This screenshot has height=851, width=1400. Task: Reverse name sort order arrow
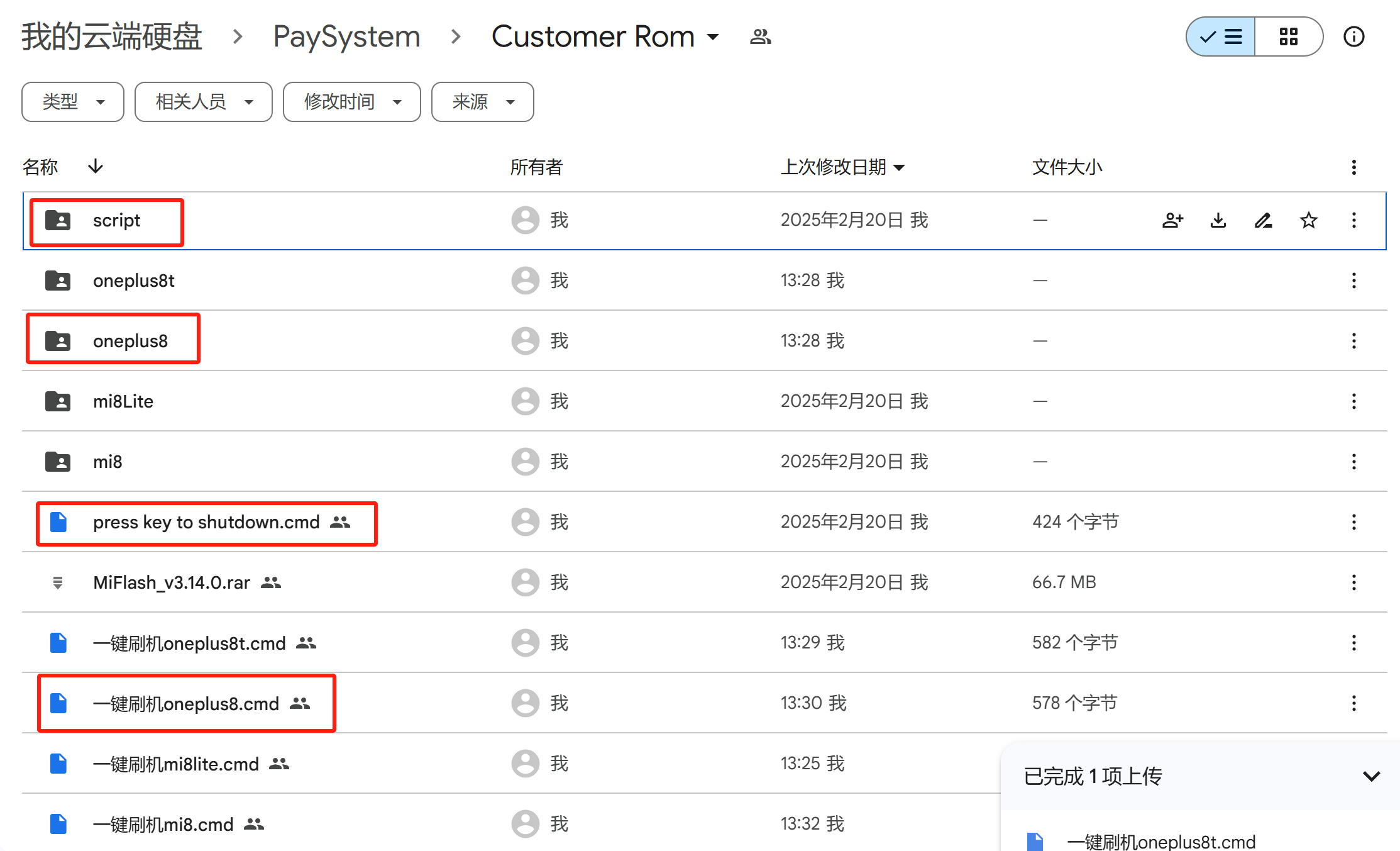[96, 167]
